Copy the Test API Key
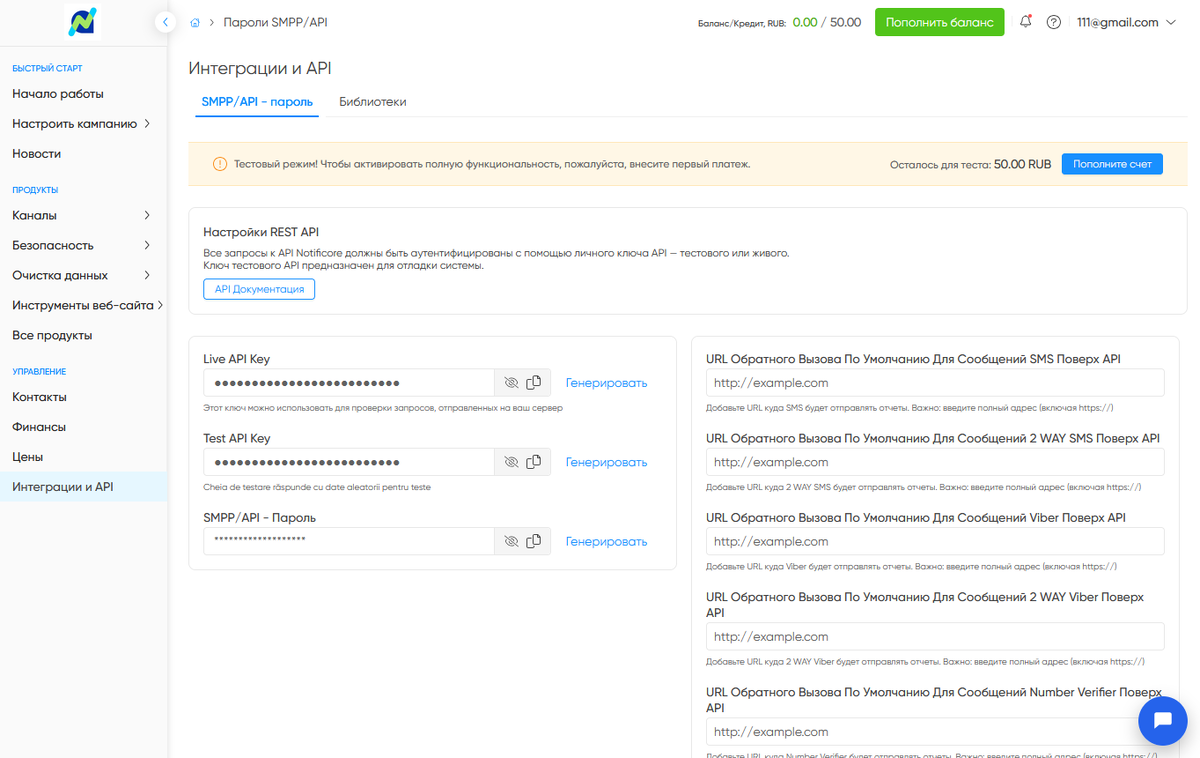Viewport: 1200px width, 758px height. pos(534,462)
